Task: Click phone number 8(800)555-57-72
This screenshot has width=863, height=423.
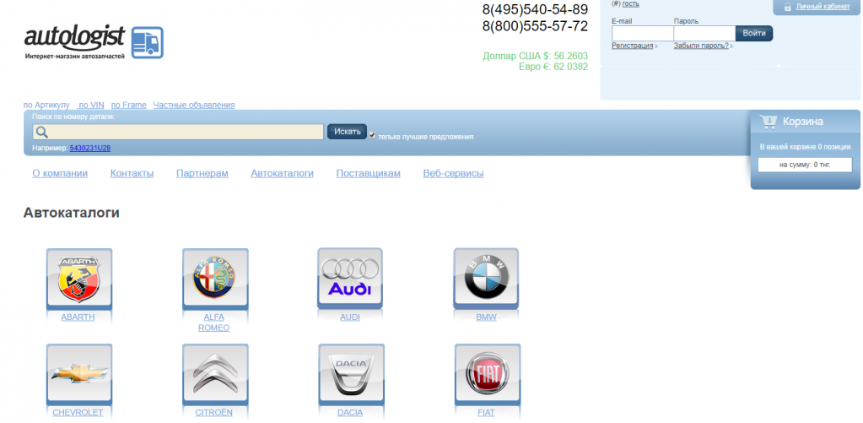Action: (535, 26)
